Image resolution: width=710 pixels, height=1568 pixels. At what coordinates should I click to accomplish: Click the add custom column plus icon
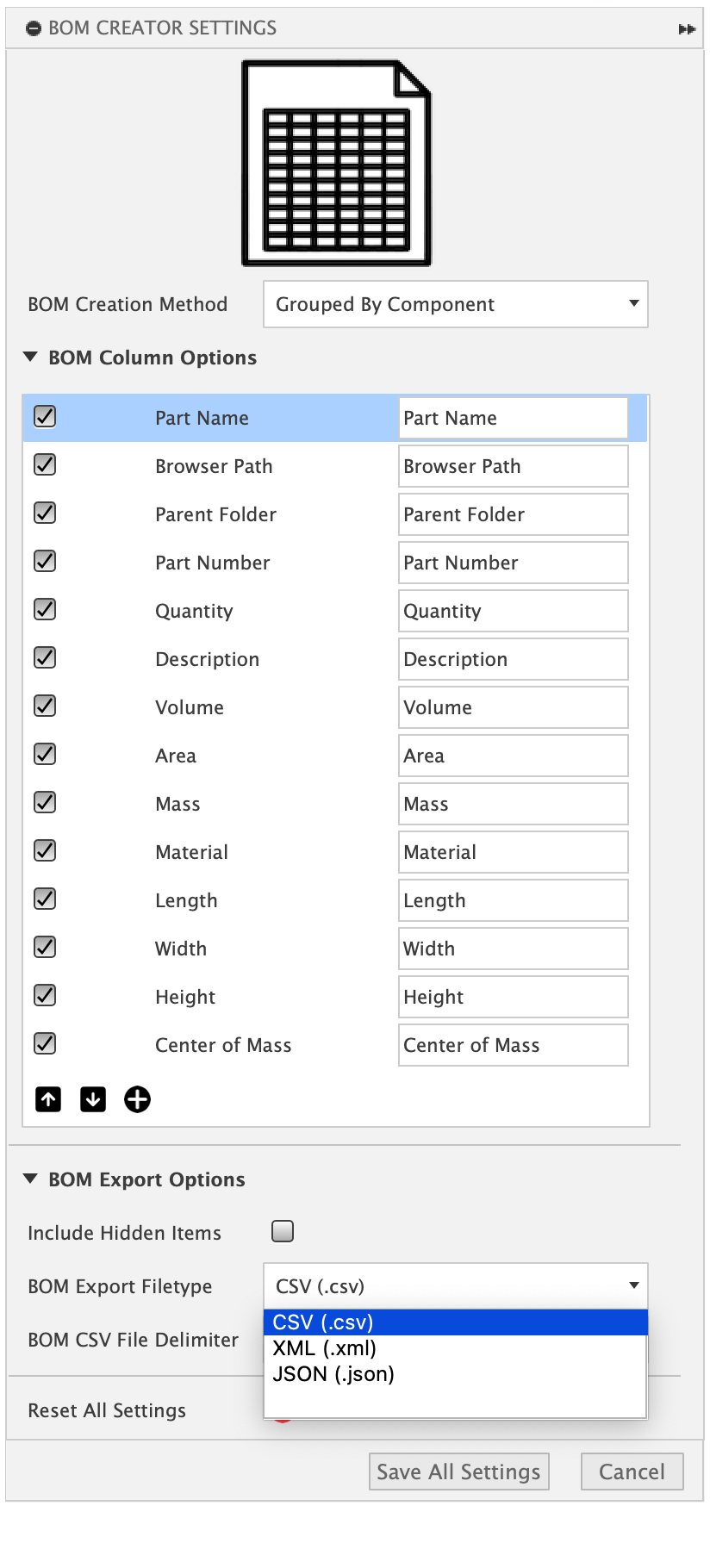tap(137, 1099)
